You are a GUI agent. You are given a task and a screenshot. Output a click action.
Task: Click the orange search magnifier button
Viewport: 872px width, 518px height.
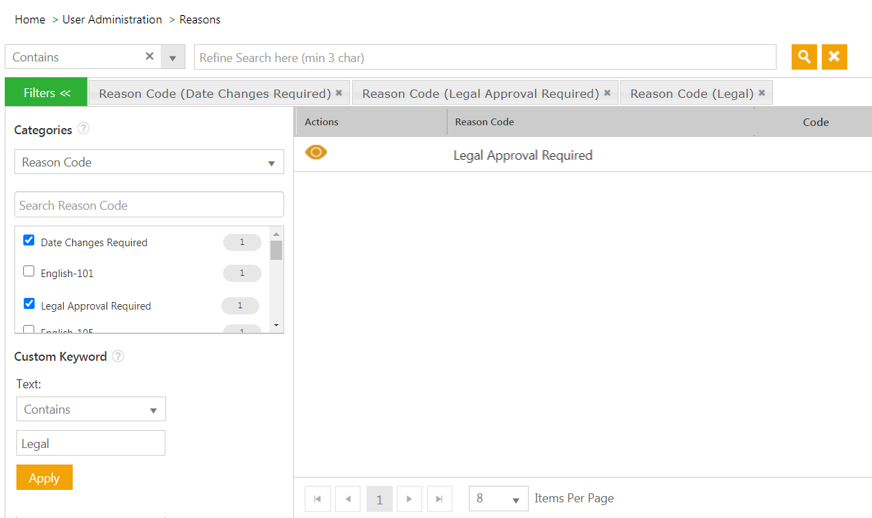click(x=804, y=57)
